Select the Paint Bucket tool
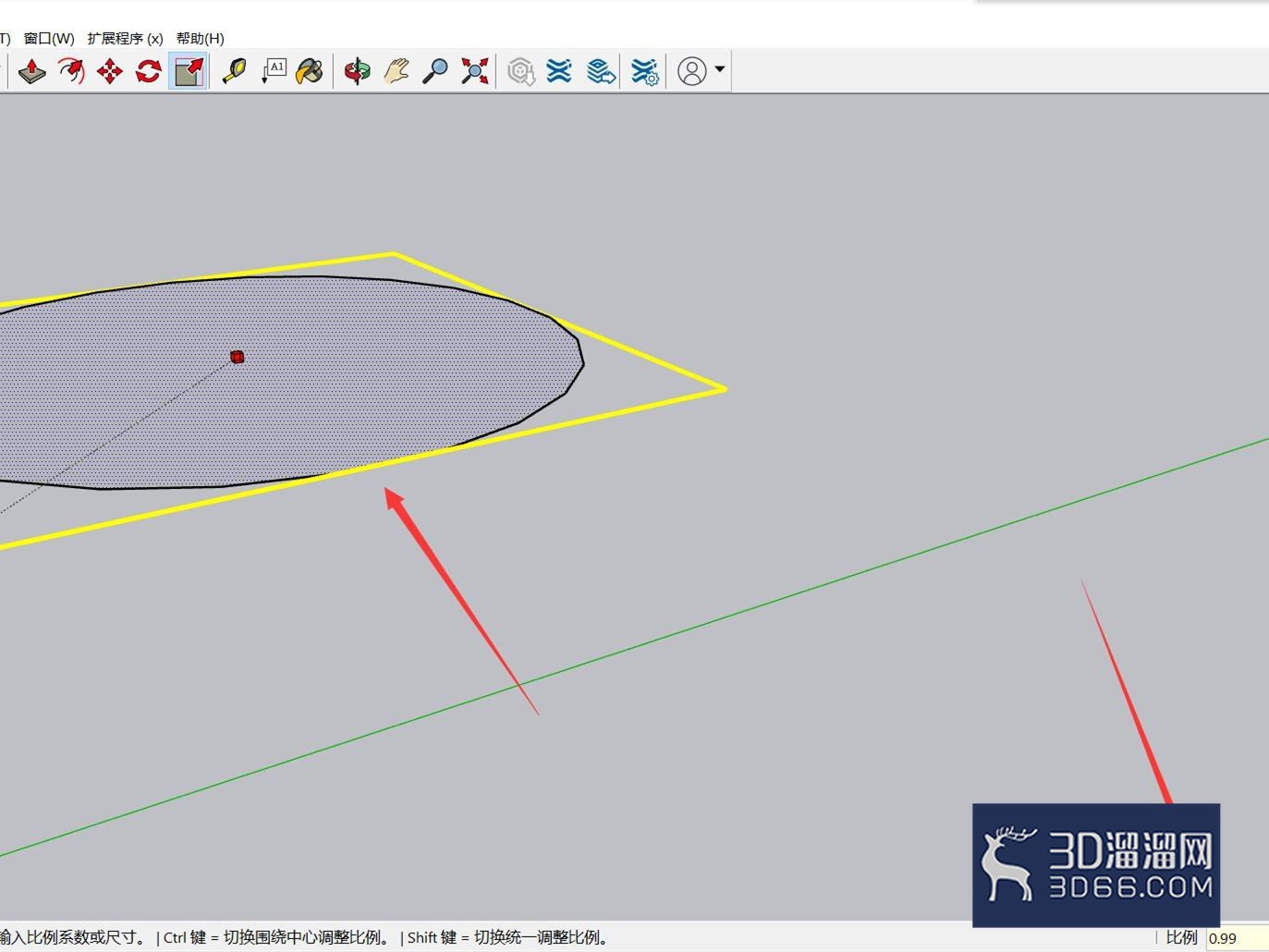 [x=311, y=71]
